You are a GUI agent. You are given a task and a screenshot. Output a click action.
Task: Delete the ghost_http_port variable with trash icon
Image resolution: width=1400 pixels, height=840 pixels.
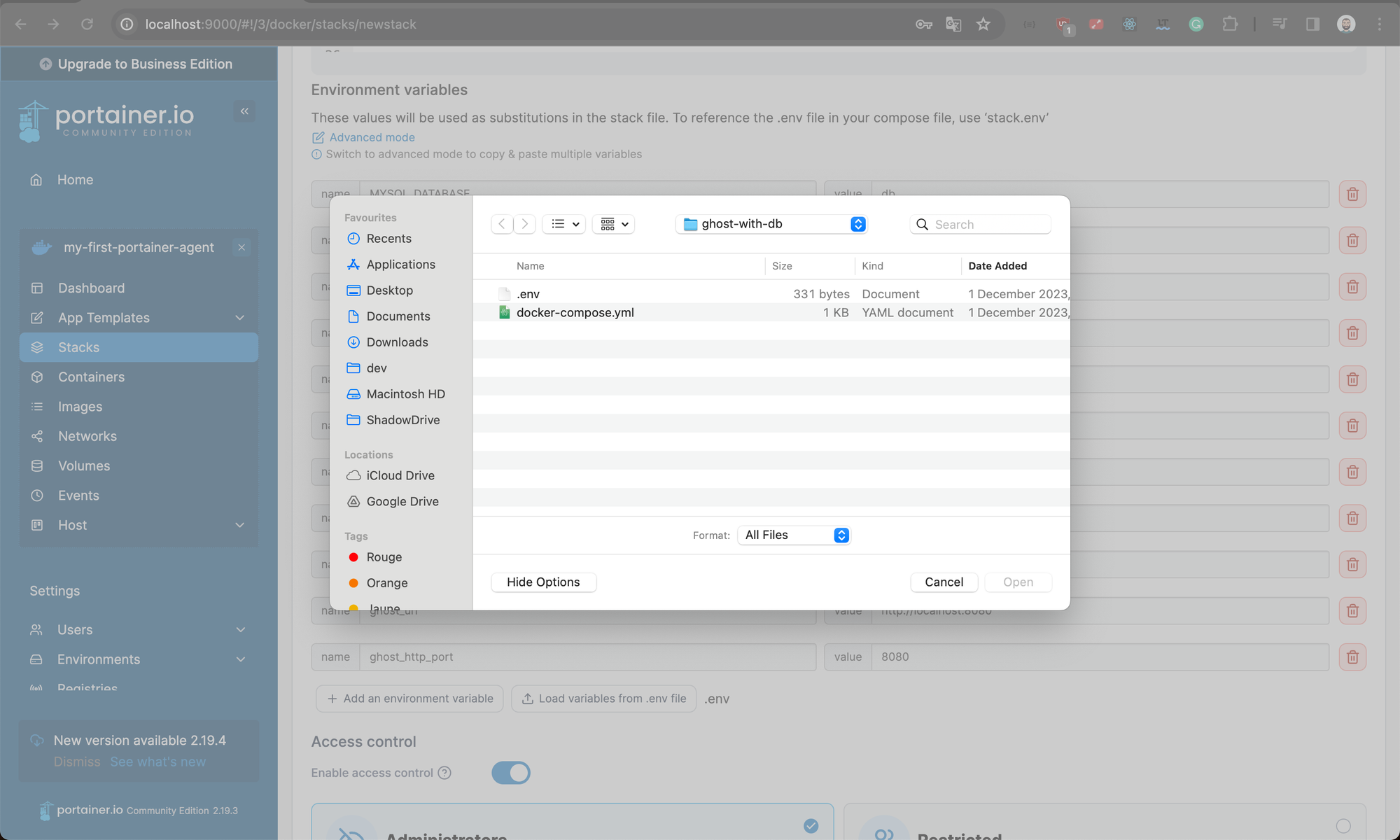1352,657
